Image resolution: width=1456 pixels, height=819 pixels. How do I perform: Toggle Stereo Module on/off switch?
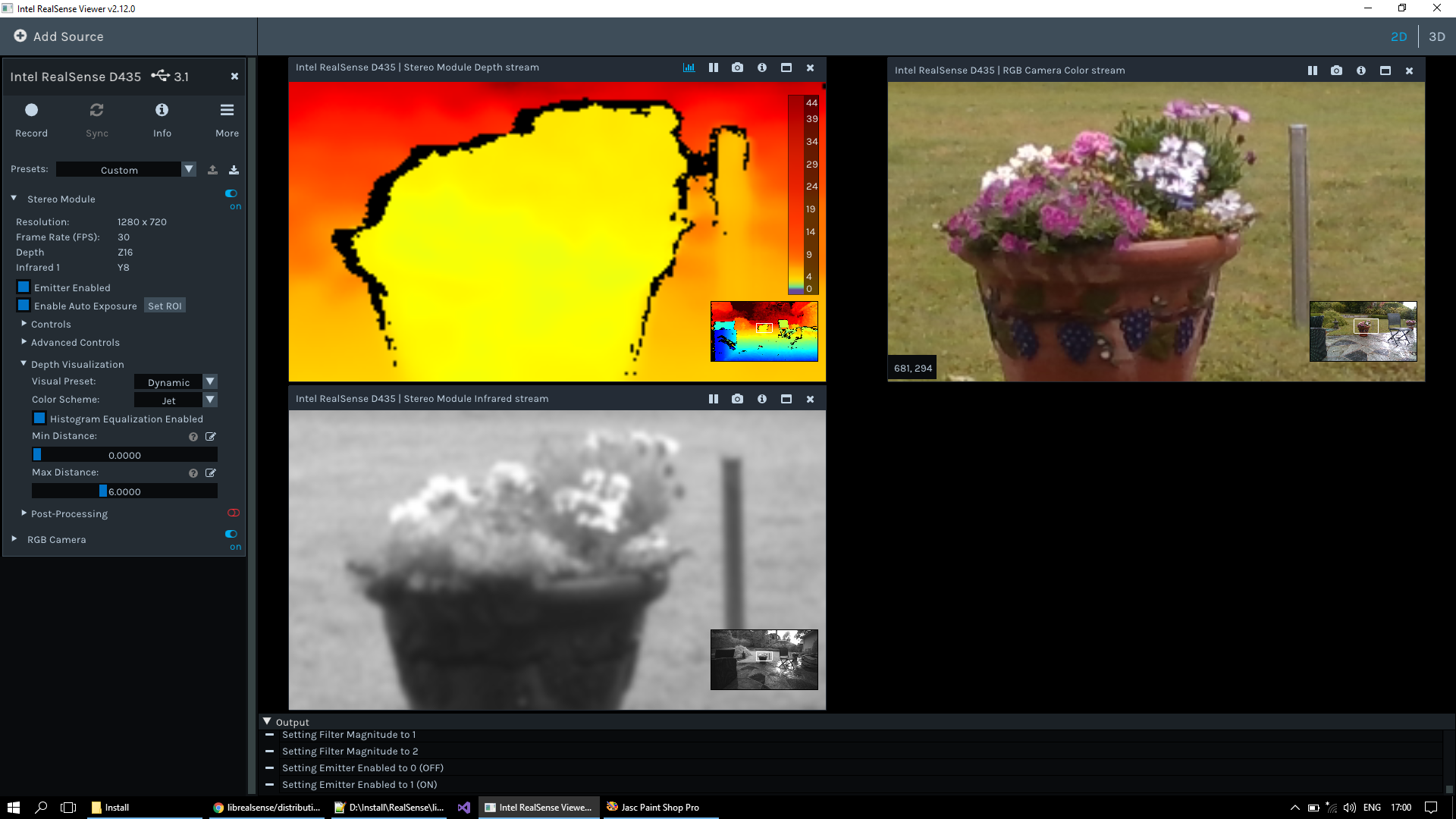[x=231, y=193]
